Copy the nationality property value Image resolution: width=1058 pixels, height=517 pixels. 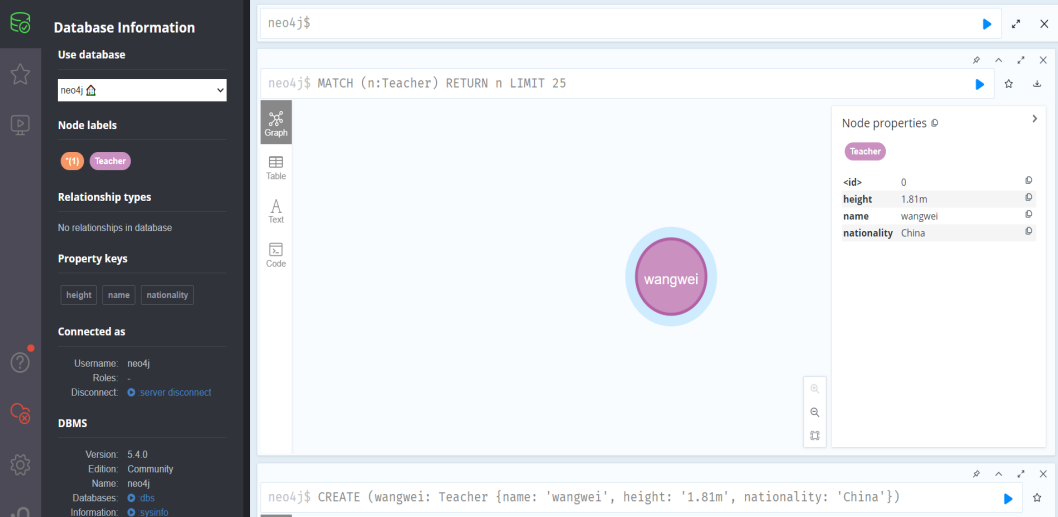point(1028,232)
